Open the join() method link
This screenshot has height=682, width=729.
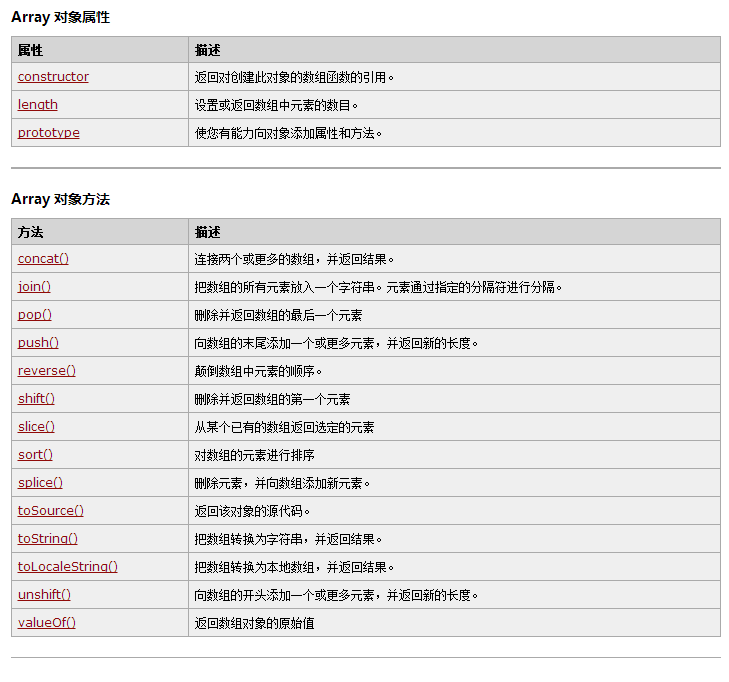34,287
